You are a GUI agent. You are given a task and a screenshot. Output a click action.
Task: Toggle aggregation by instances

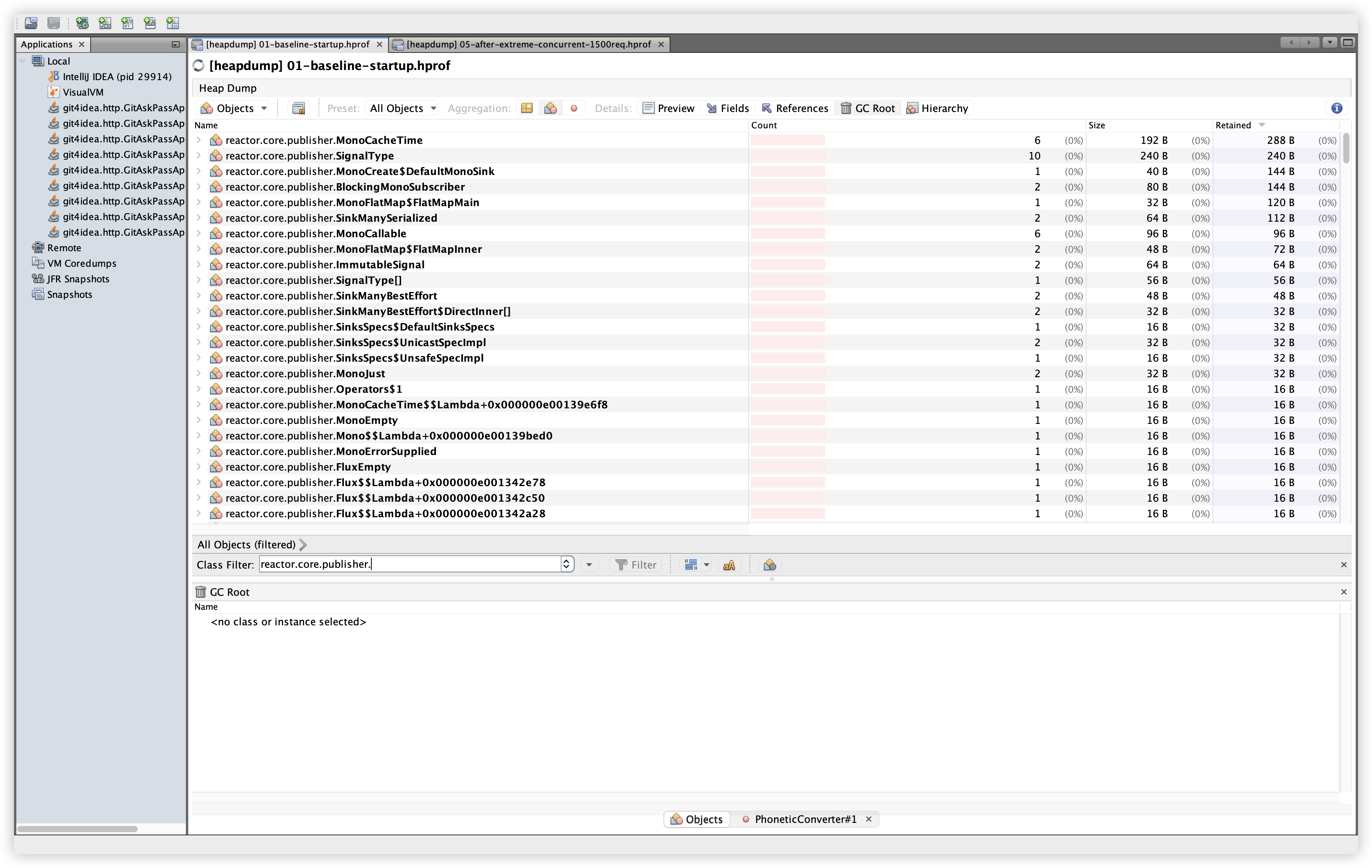pos(574,108)
